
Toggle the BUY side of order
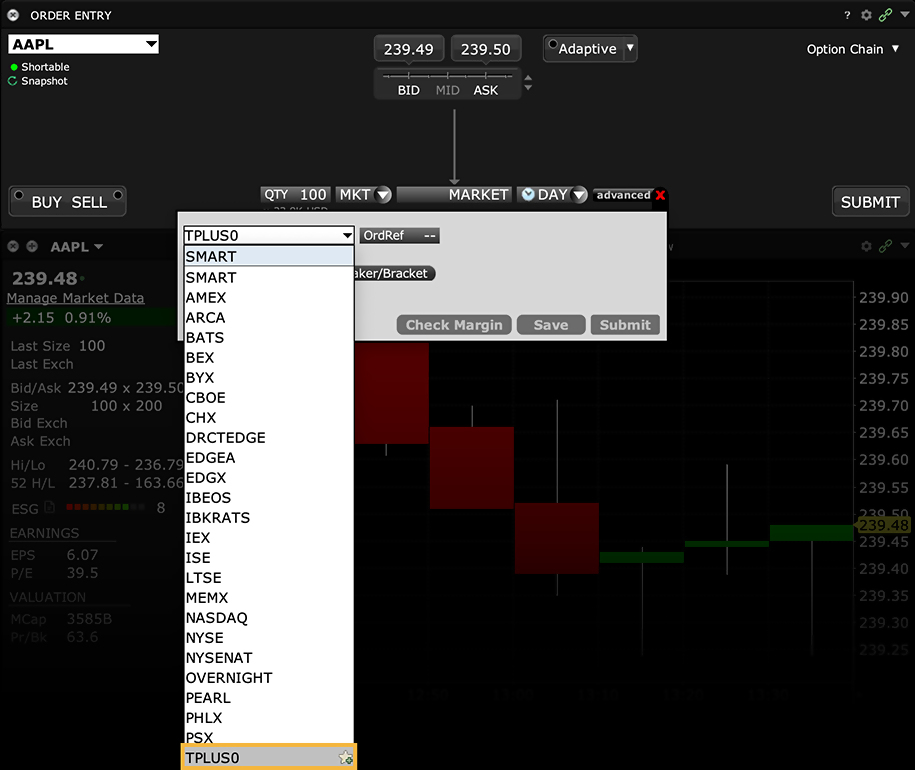[46, 202]
